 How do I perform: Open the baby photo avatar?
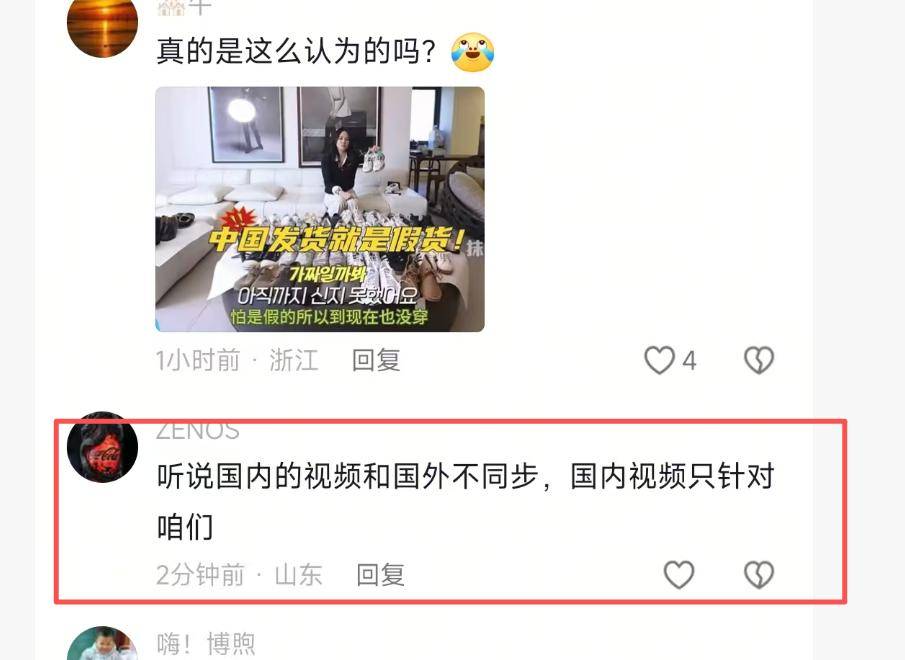pyautogui.click(x=102, y=643)
